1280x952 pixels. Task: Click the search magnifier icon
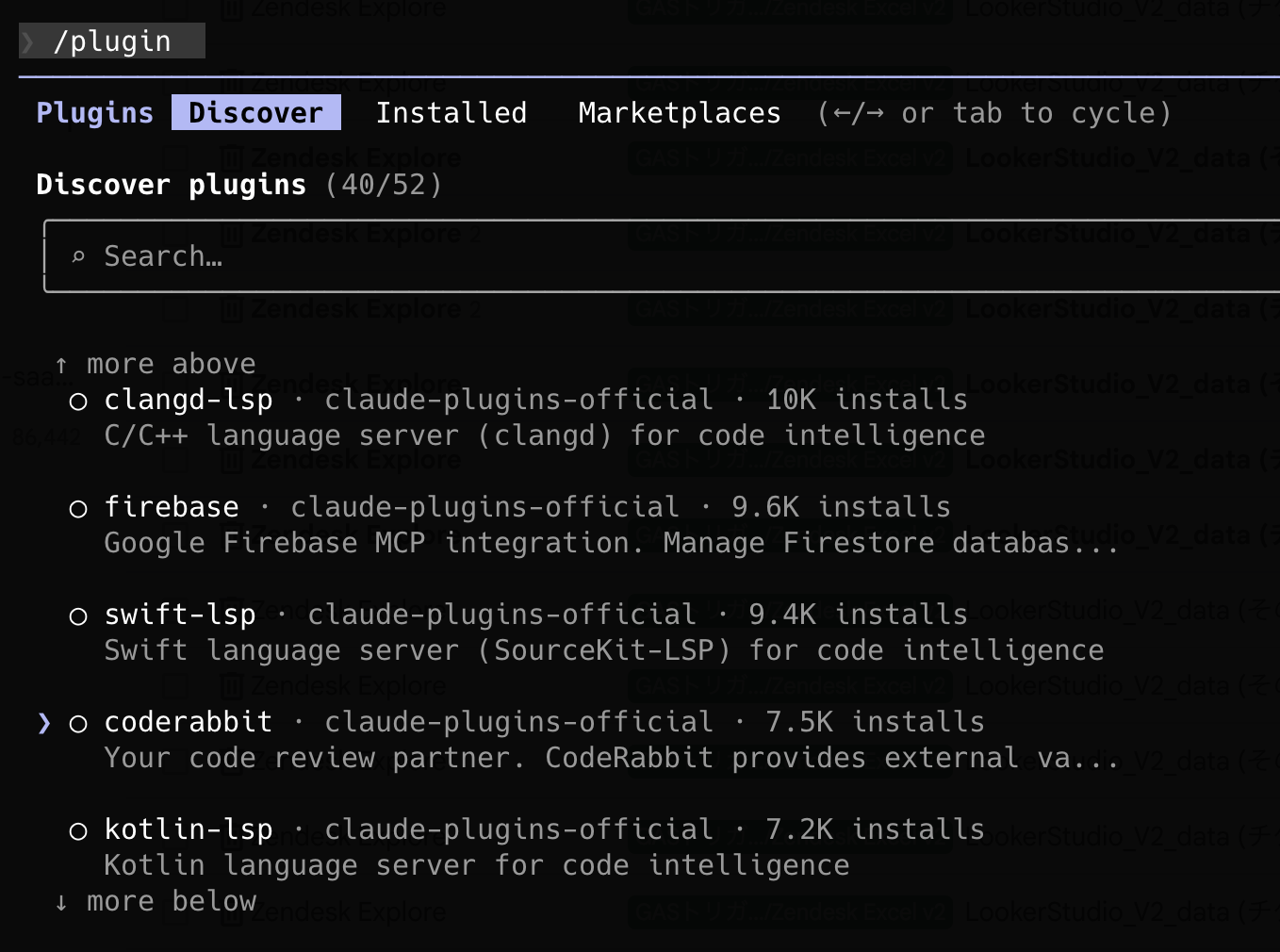pos(78,256)
